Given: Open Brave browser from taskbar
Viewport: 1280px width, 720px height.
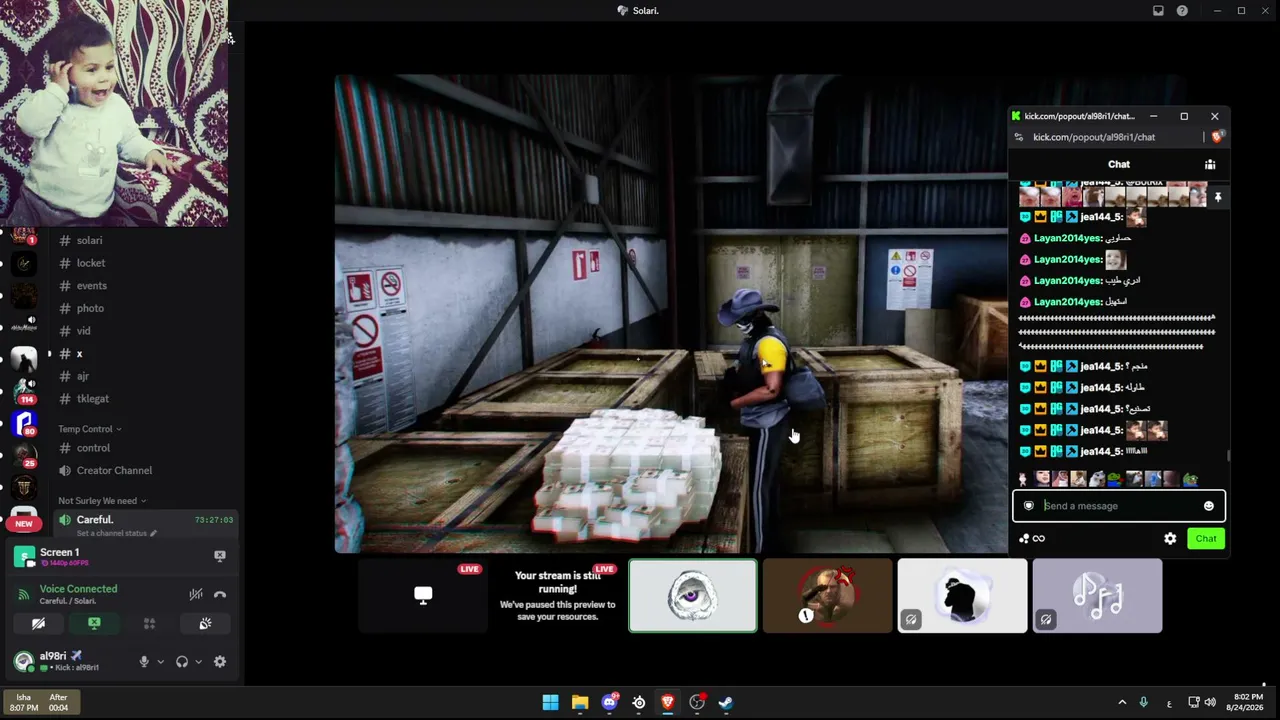Looking at the screenshot, I should pos(668,702).
